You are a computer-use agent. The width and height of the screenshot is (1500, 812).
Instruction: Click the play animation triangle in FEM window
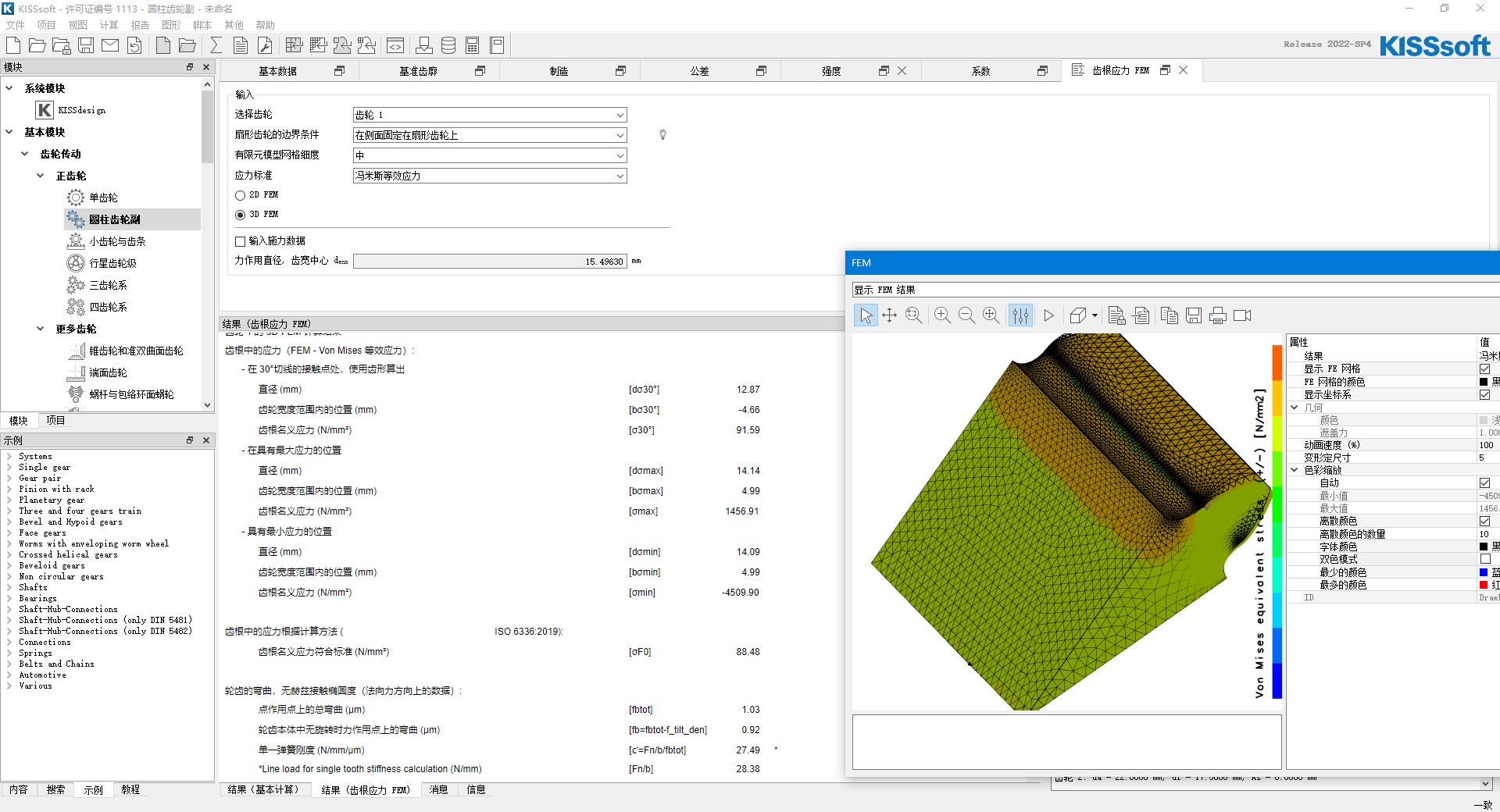(1048, 315)
